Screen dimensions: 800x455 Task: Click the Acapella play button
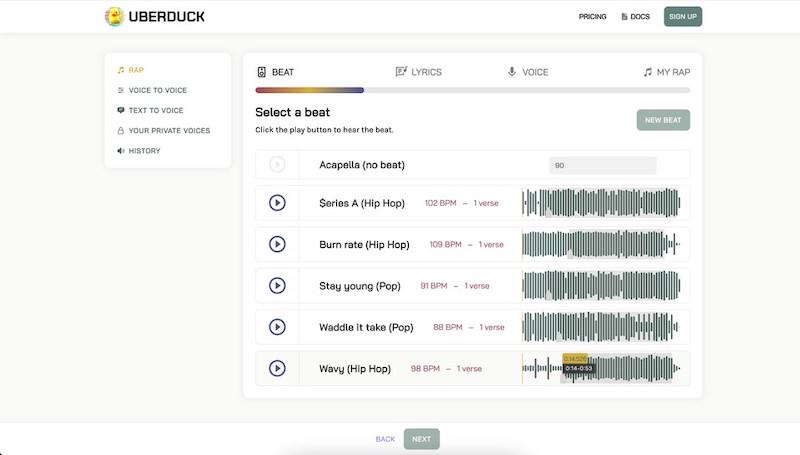(277, 165)
